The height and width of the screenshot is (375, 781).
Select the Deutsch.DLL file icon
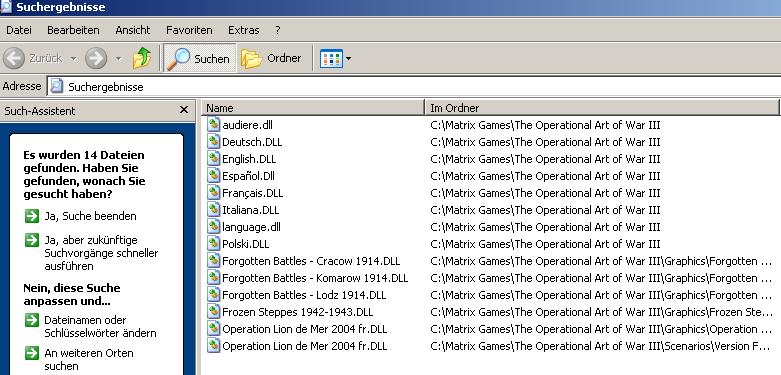(214, 141)
